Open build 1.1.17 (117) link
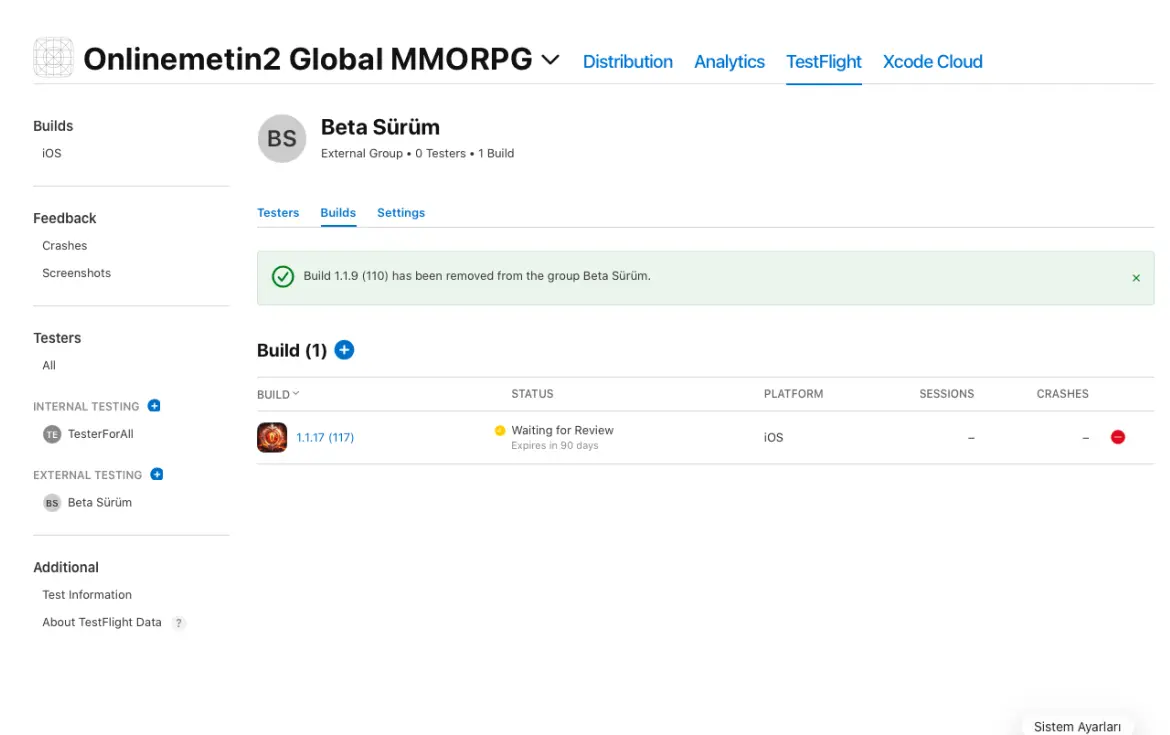This screenshot has height=735, width=1170. (325, 438)
